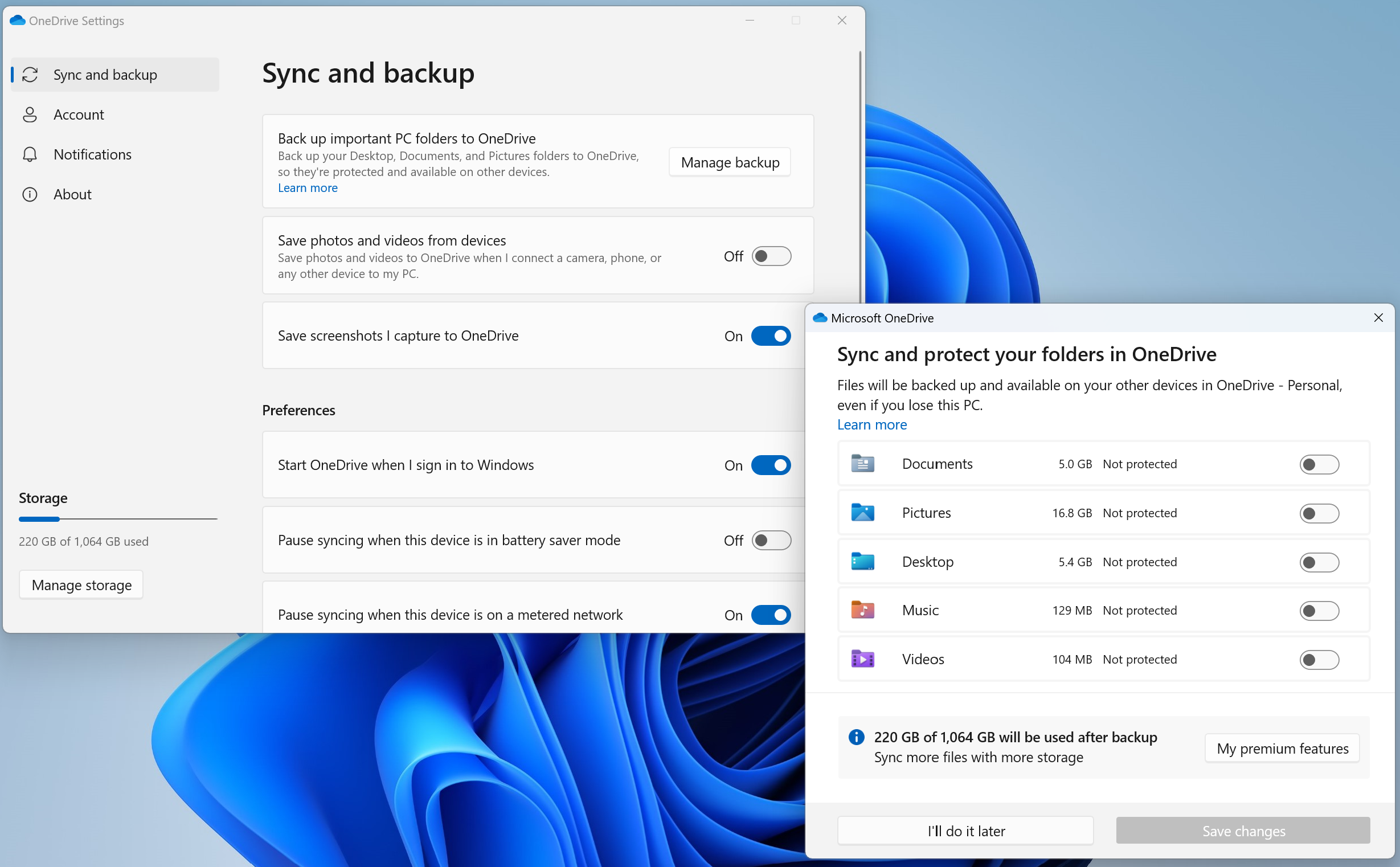This screenshot has height=867, width=1400.
Task: Minimize the OneDrive Settings window
Action: tap(750, 20)
